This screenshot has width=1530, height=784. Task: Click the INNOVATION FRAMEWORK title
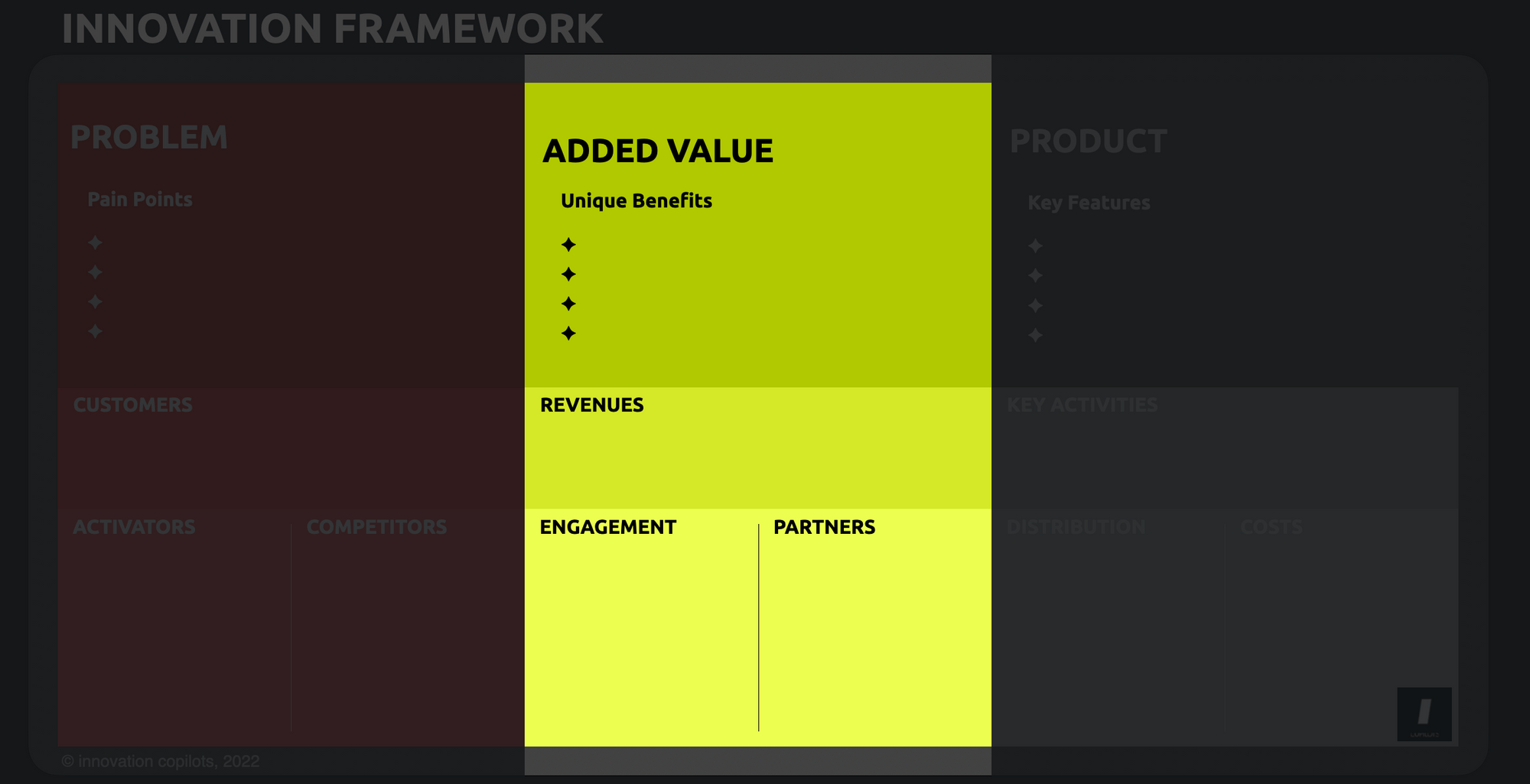tap(332, 29)
